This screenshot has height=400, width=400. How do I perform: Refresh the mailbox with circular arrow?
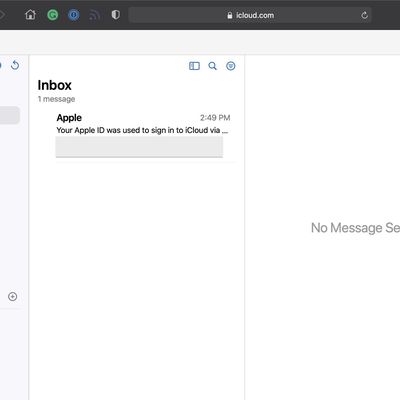tap(15, 65)
